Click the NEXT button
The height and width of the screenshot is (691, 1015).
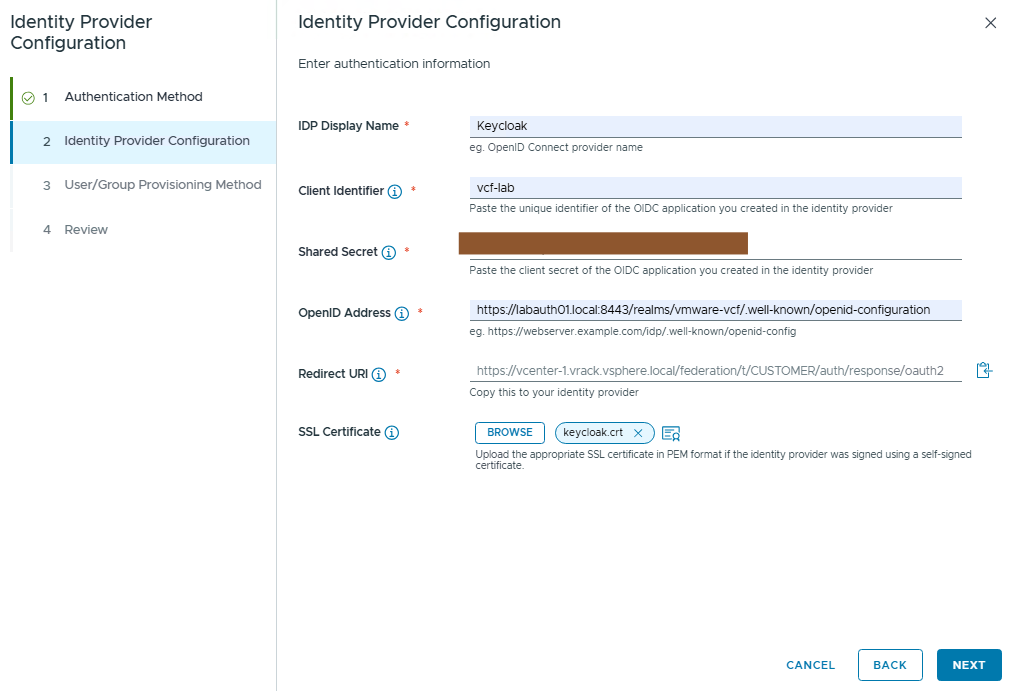[968, 665]
